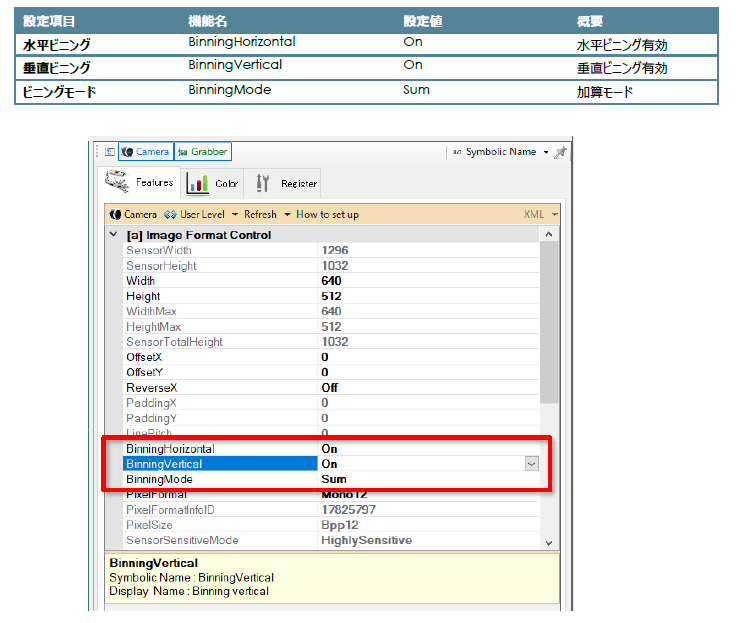Collapse the Image Format Control category
This screenshot has height=623, width=736.
112,235
